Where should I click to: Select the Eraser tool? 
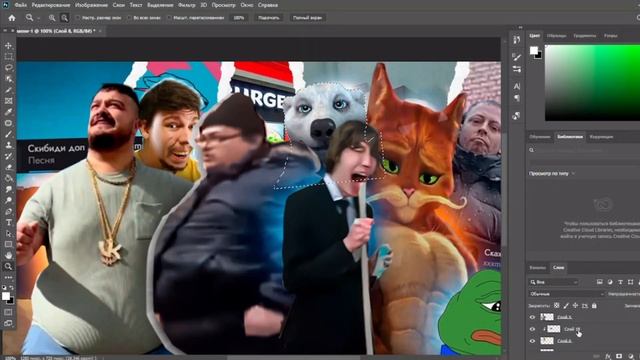pos(9,167)
